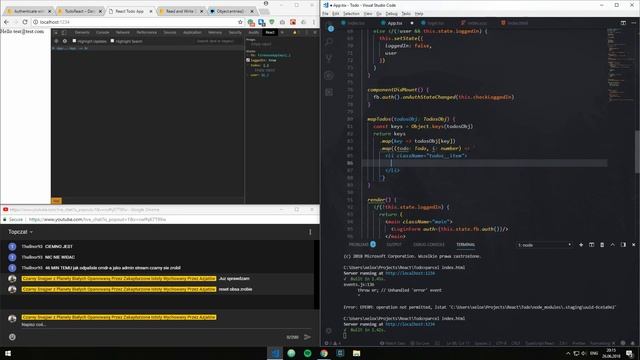The height and width of the screenshot is (360, 640).
Task: Open Chrome from the taskbar
Action: pos(324,353)
